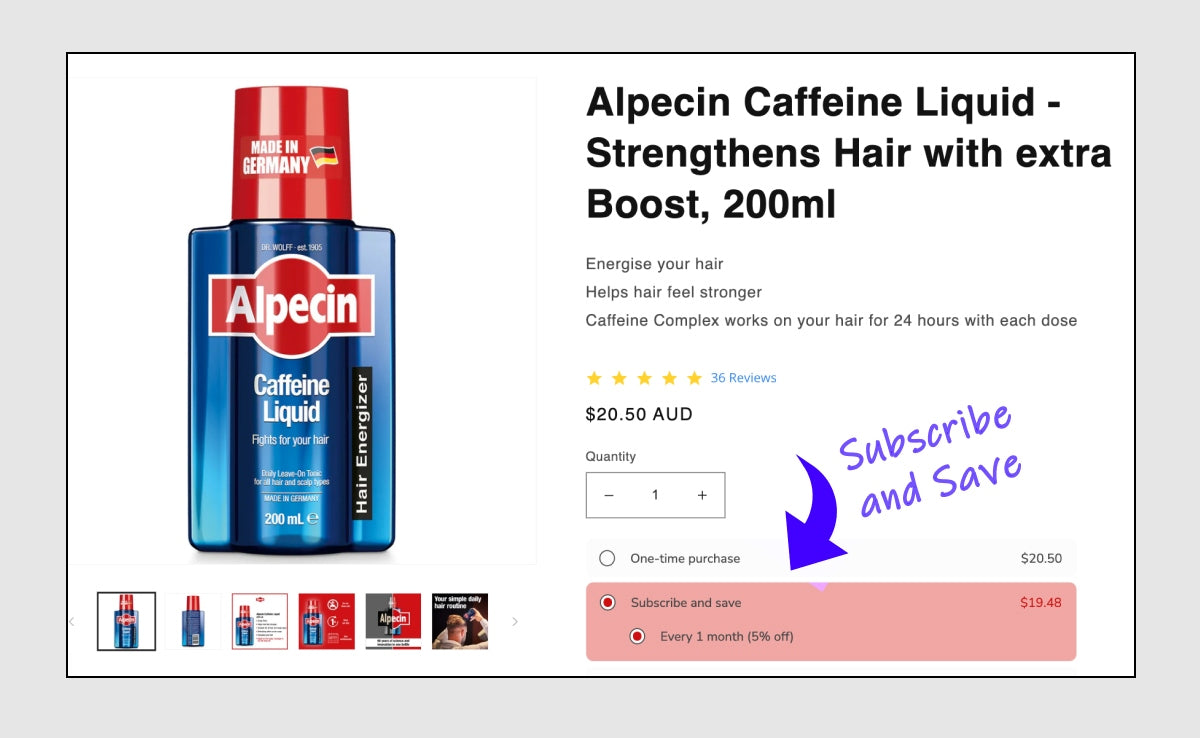View the daily hair routine thumbnail
This screenshot has width=1200, height=738.
pos(460,621)
